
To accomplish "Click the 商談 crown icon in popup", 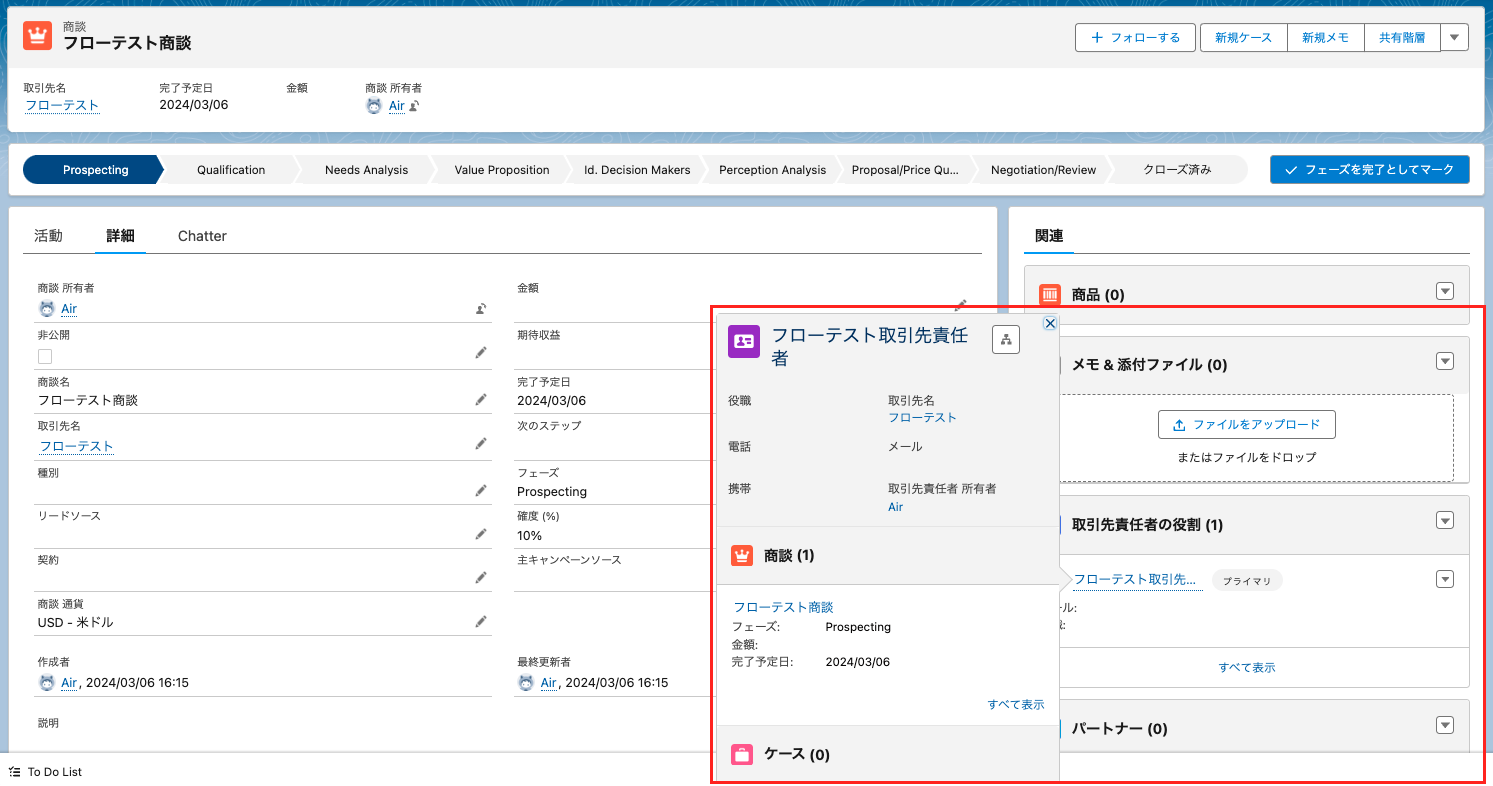I will pyautogui.click(x=742, y=555).
